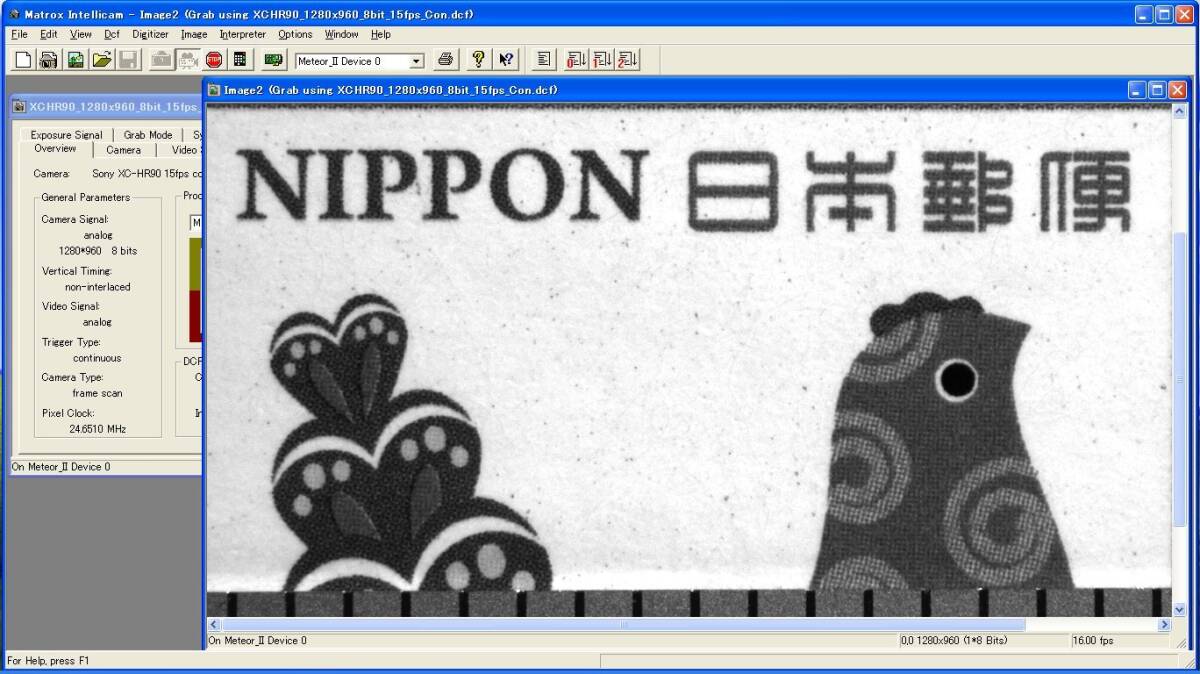Click the Save floppy disk icon
The image size is (1200, 674).
tap(127, 60)
